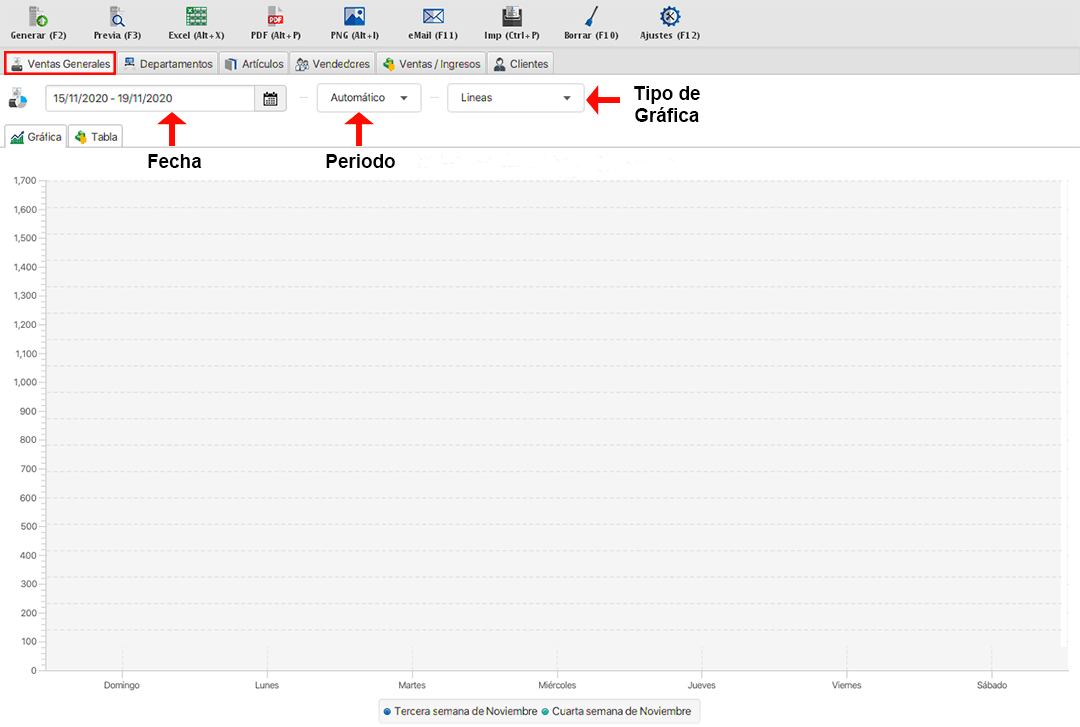The image size is (1080, 727).
Task: Save chart using PNG (Alt+I) icon
Action: coord(354,17)
